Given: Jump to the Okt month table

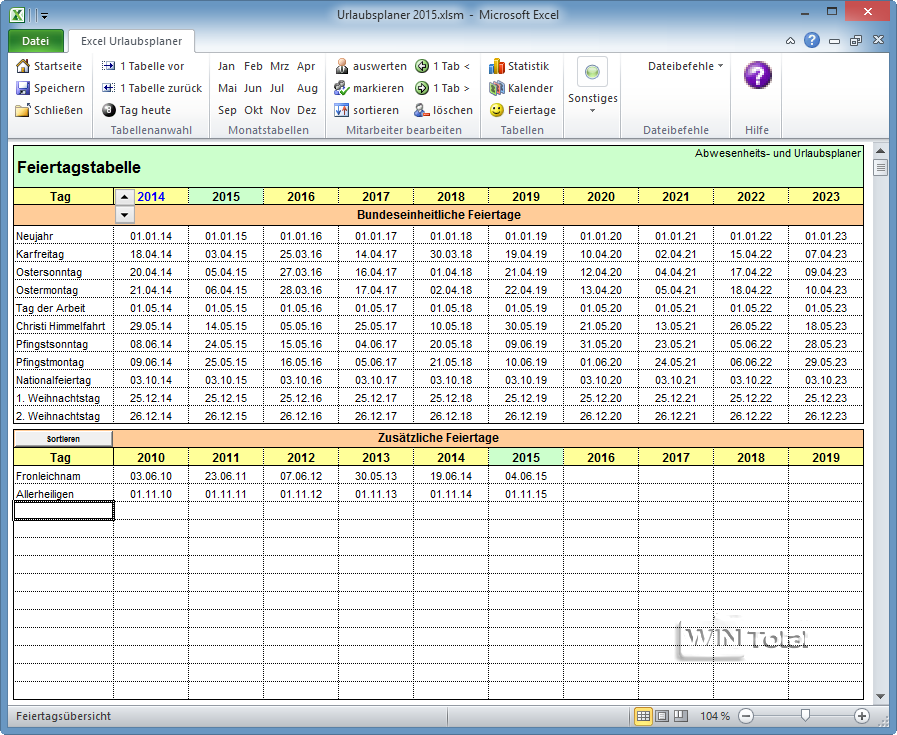Looking at the screenshot, I should 254,110.
